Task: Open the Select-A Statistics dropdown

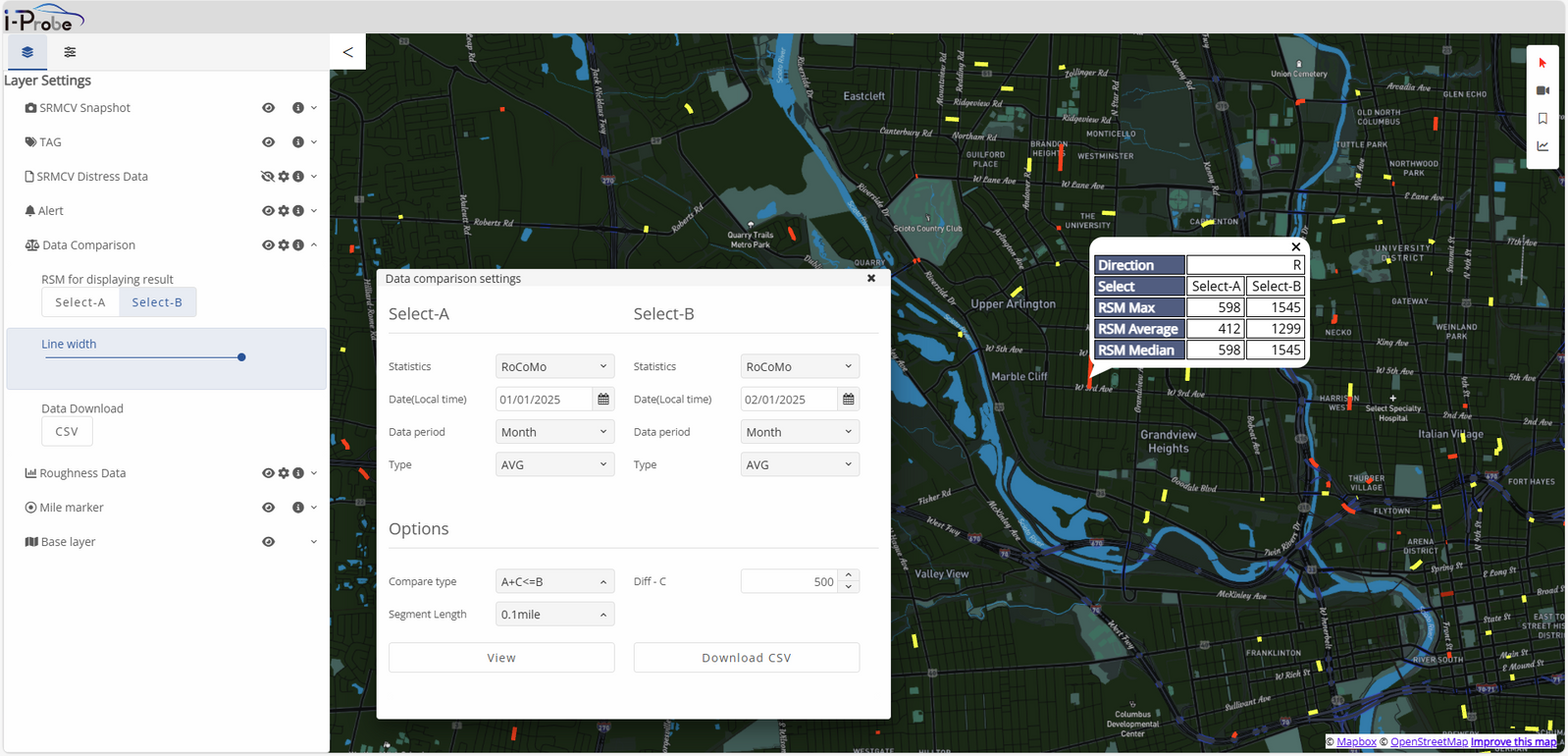Action: click(554, 367)
